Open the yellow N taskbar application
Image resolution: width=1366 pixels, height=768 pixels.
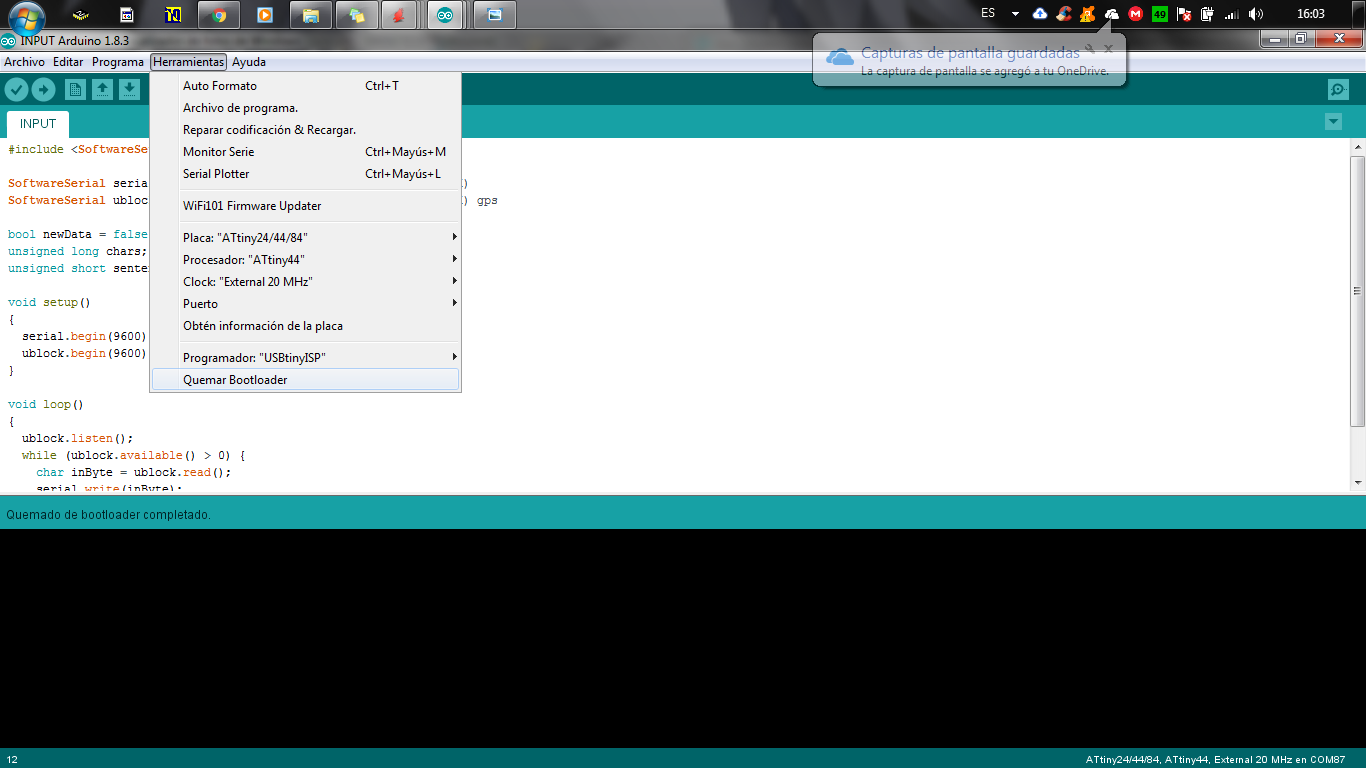pos(173,15)
